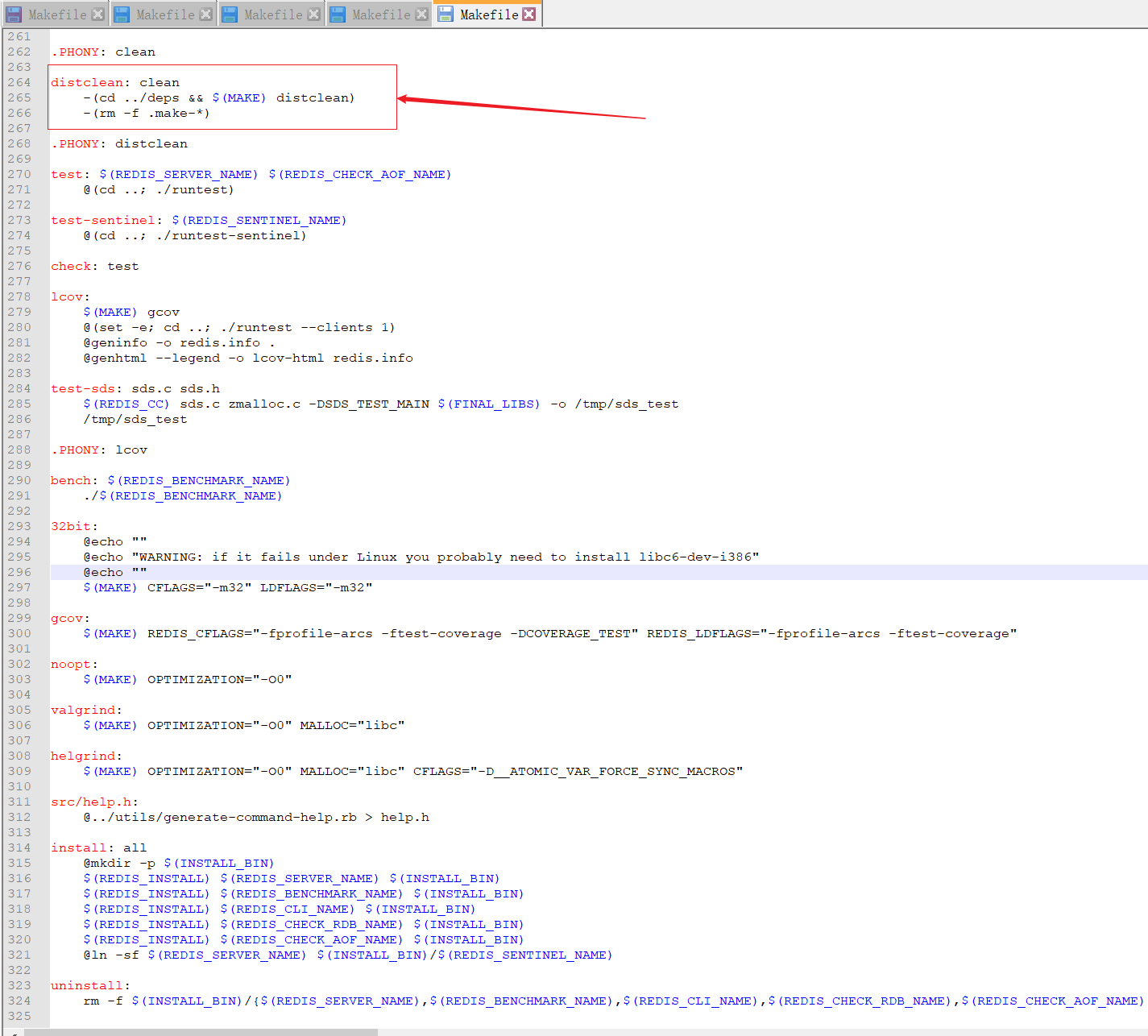Click the green save icon on active Makefile tab
The height and width of the screenshot is (1036, 1148).
(445, 13)
